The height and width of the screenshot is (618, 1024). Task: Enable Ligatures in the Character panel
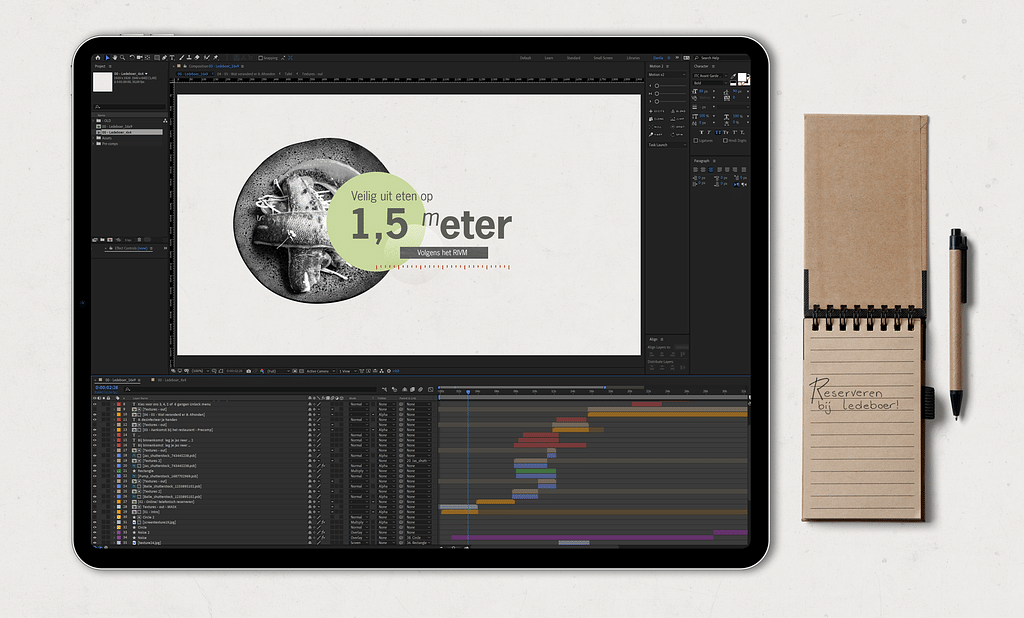coord(696,140)
